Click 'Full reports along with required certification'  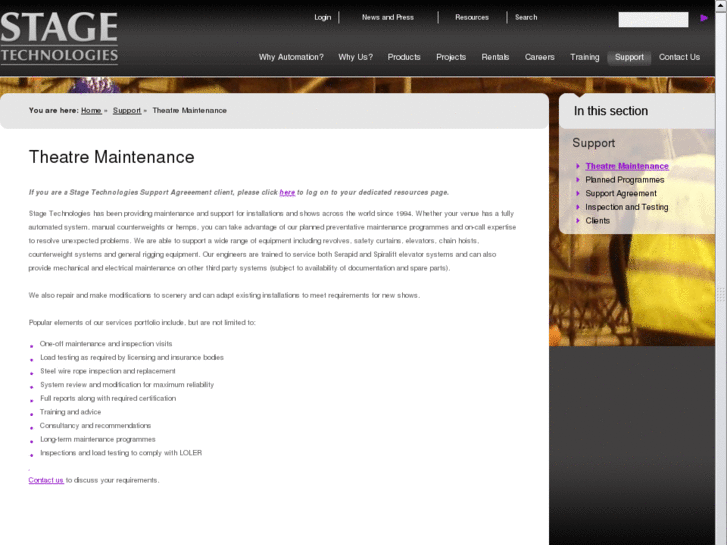click(108, 398)
